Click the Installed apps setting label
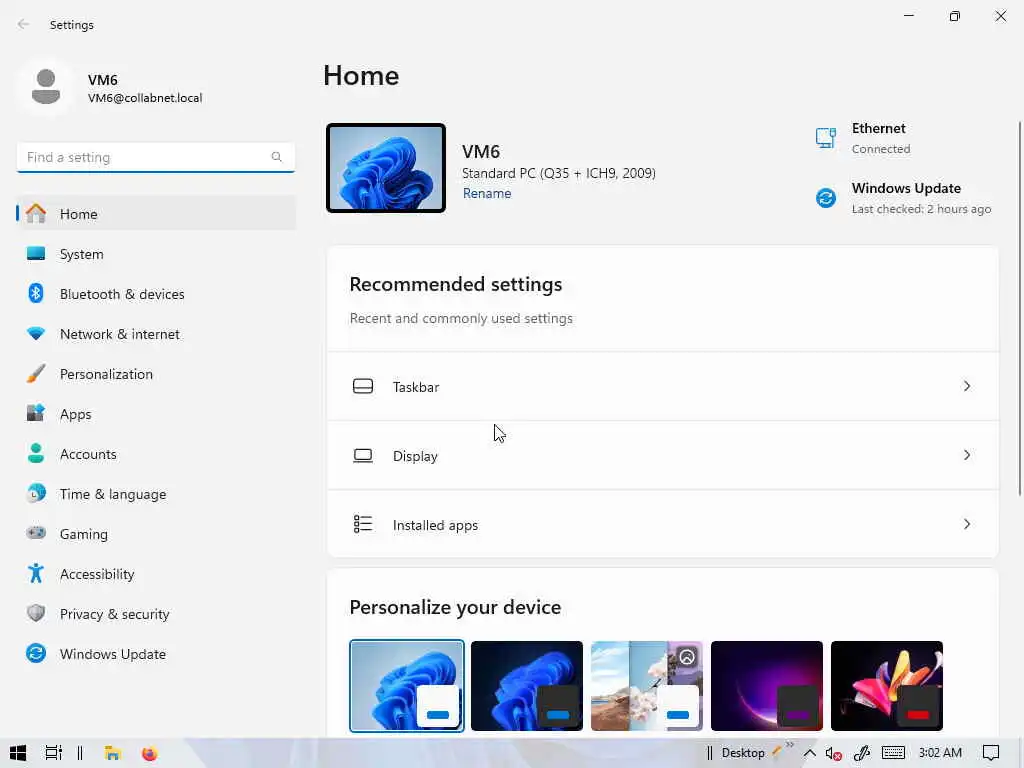1024x768 pixels. pos(435,525)
